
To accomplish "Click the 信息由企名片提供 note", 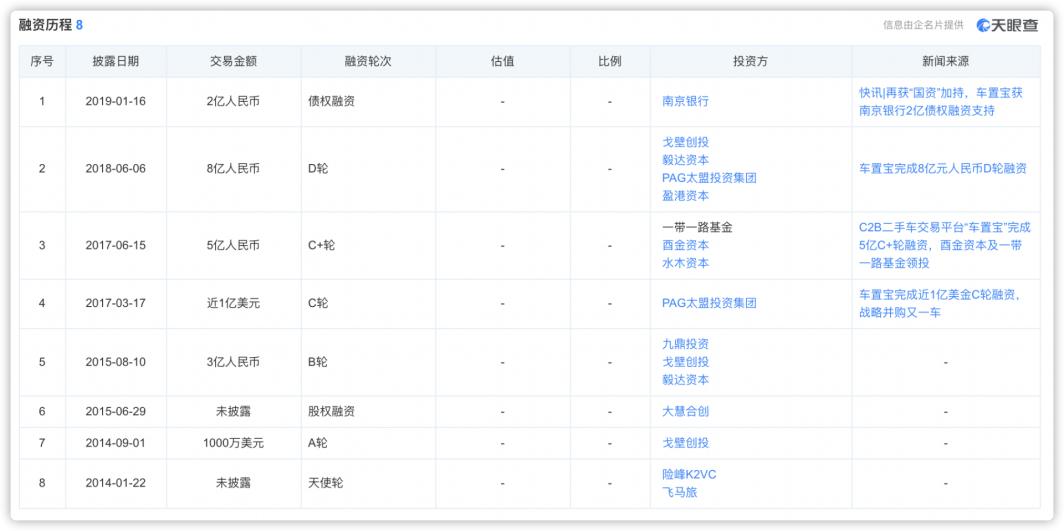I will pyautogui.click(x=923, y=25).
